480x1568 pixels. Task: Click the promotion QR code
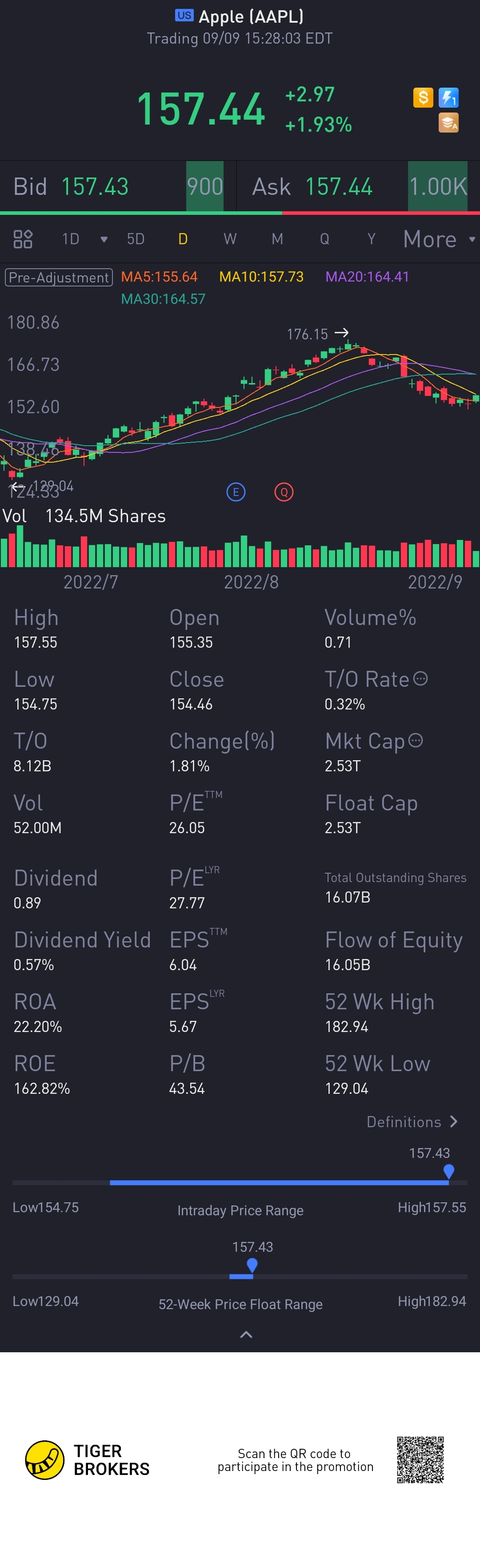pyautogui.click(x=420, y=1459)
